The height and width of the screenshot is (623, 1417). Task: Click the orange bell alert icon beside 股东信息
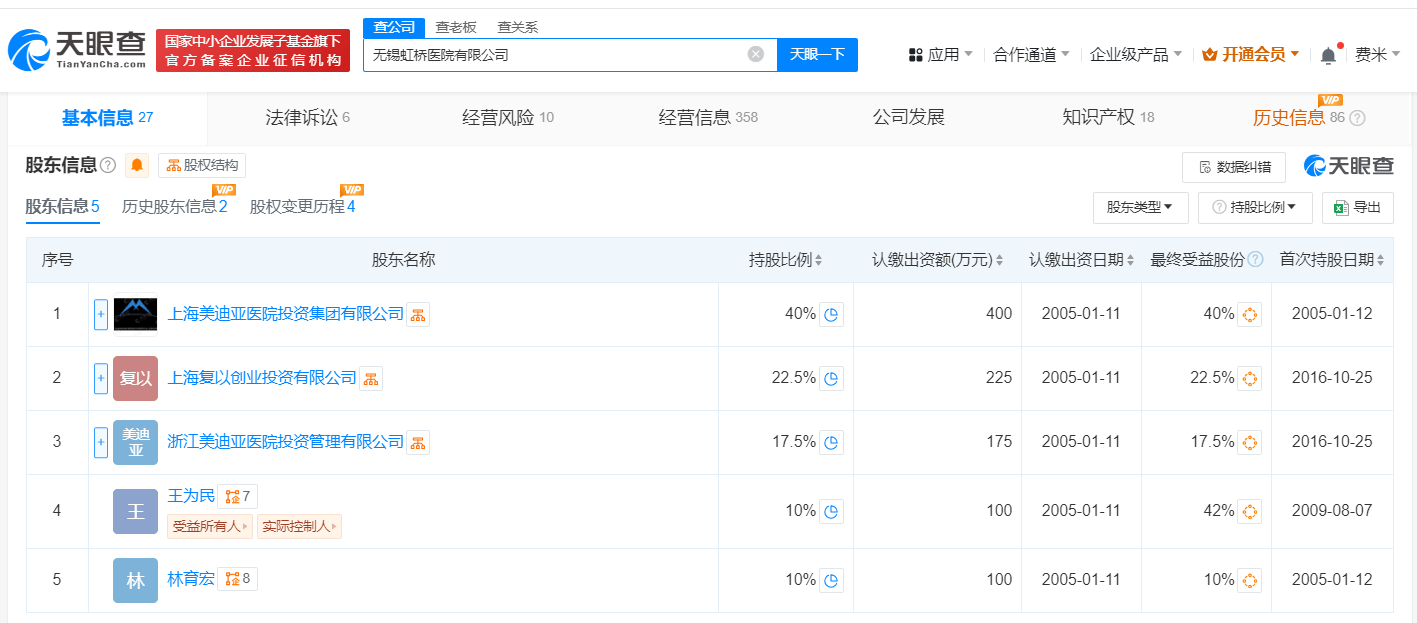137,165
